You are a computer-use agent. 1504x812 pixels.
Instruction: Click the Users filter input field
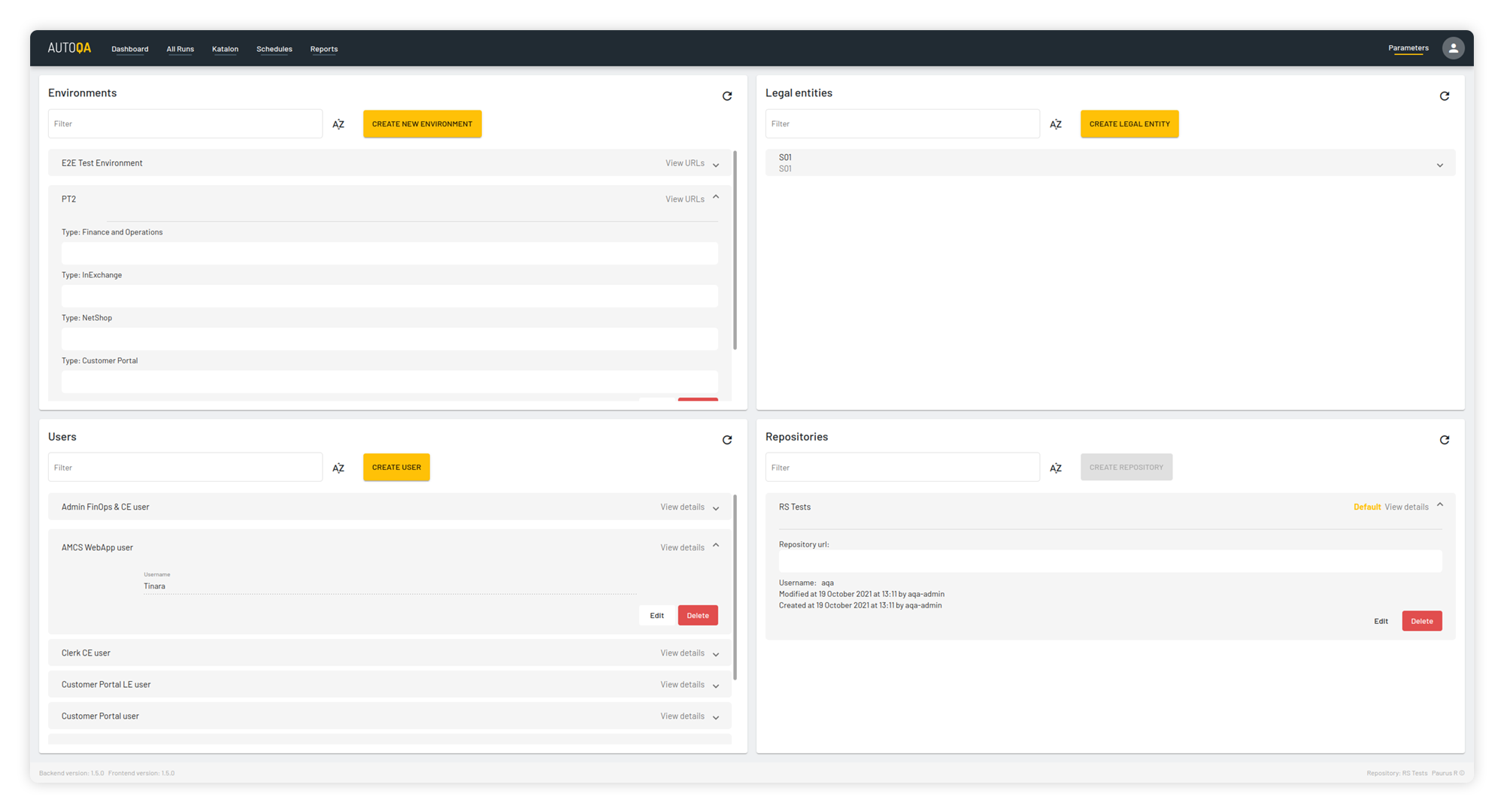coord(185,468)
